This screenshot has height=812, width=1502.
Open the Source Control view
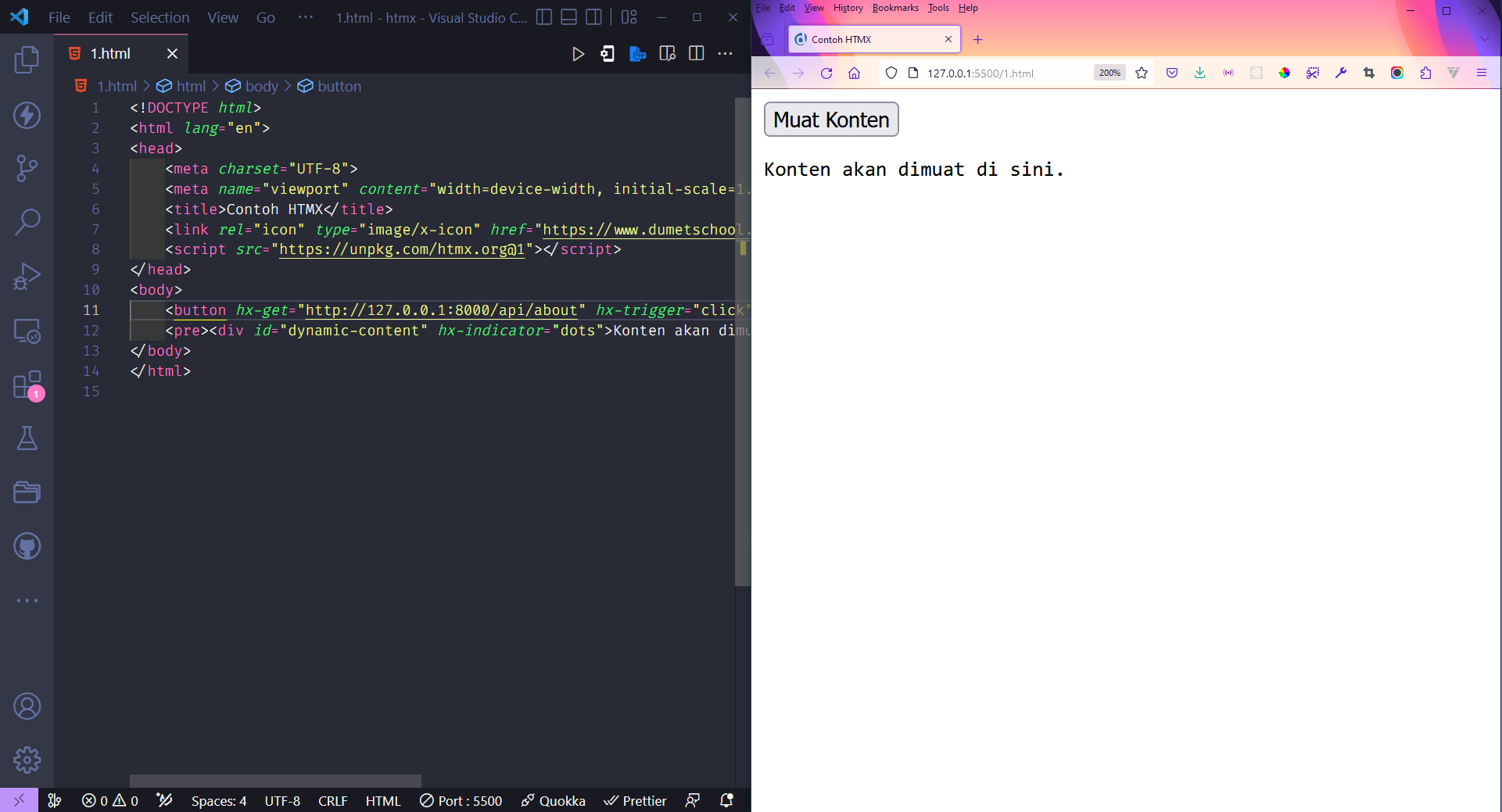click(x=27, y=168)
